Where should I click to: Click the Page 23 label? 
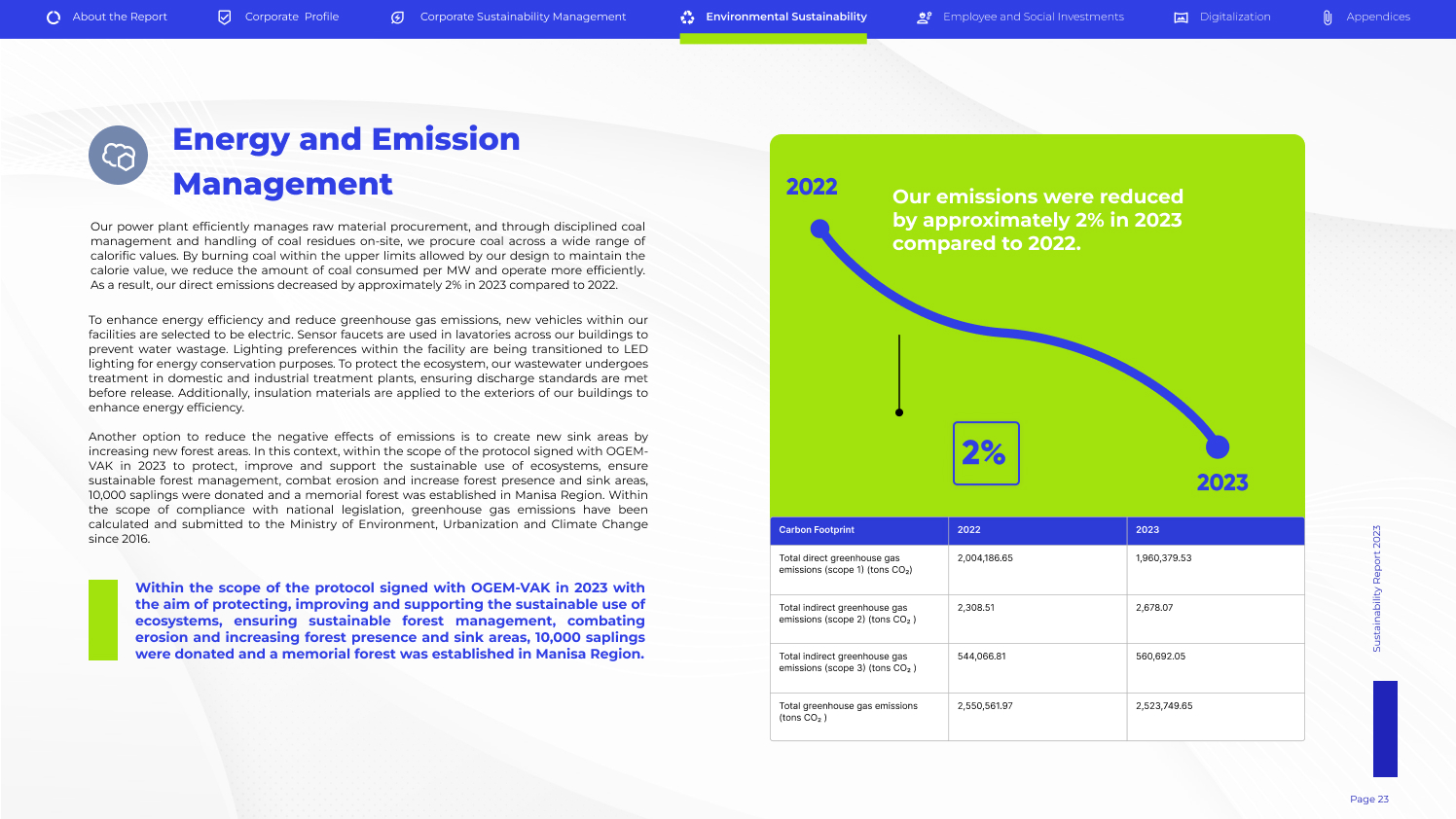click(1368, 800)
